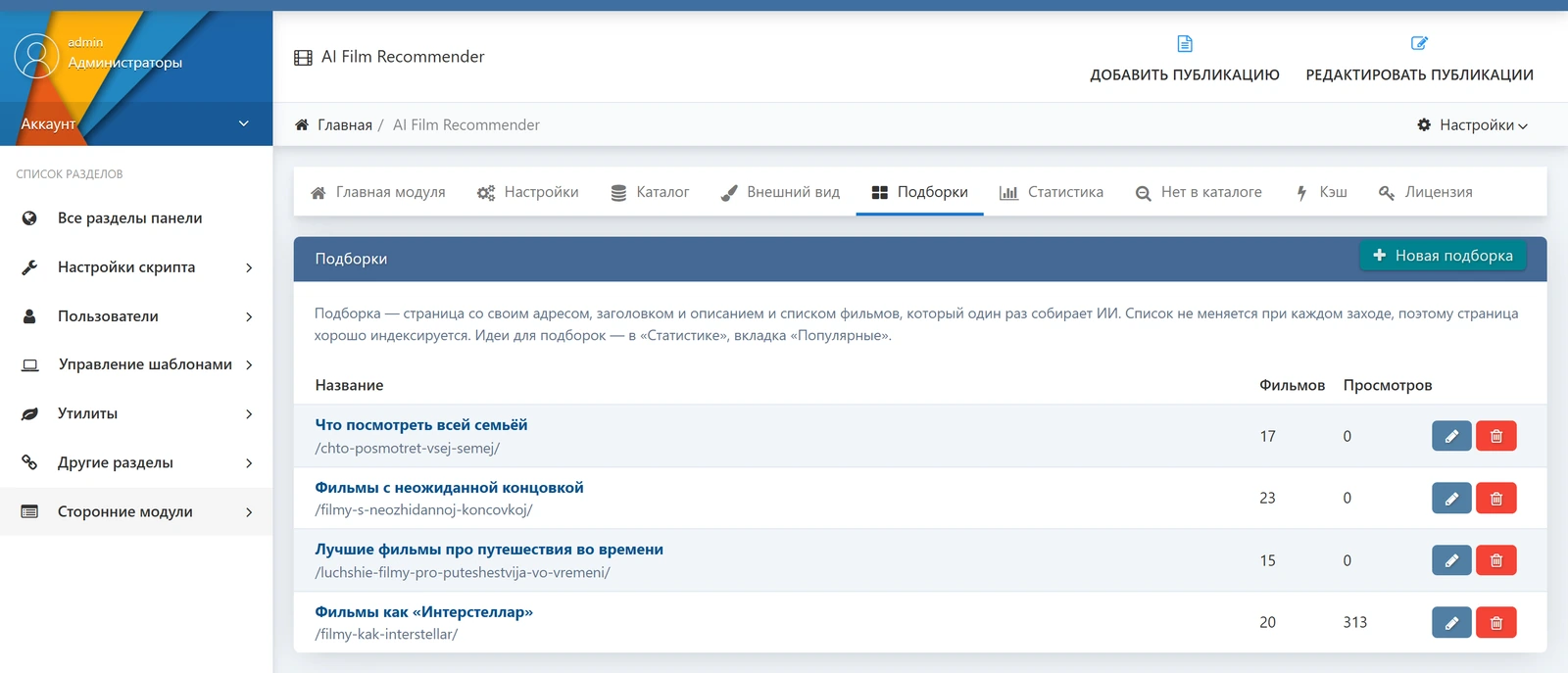1568x673 pixels.
Task: Delete the путешествия во времени collection
Action: point(1496,560)
